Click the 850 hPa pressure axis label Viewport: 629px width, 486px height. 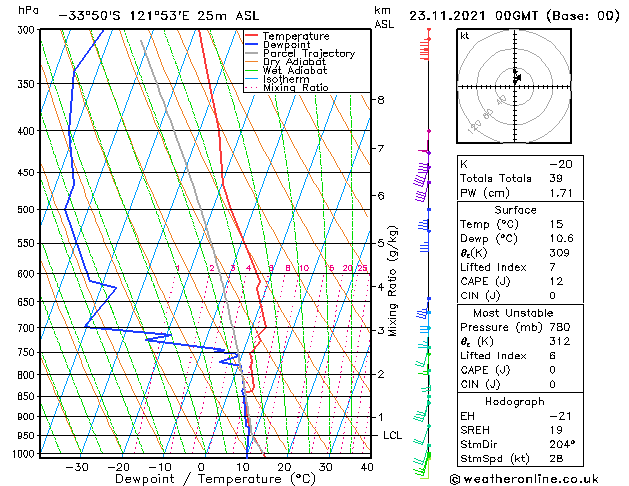point(28,396)
